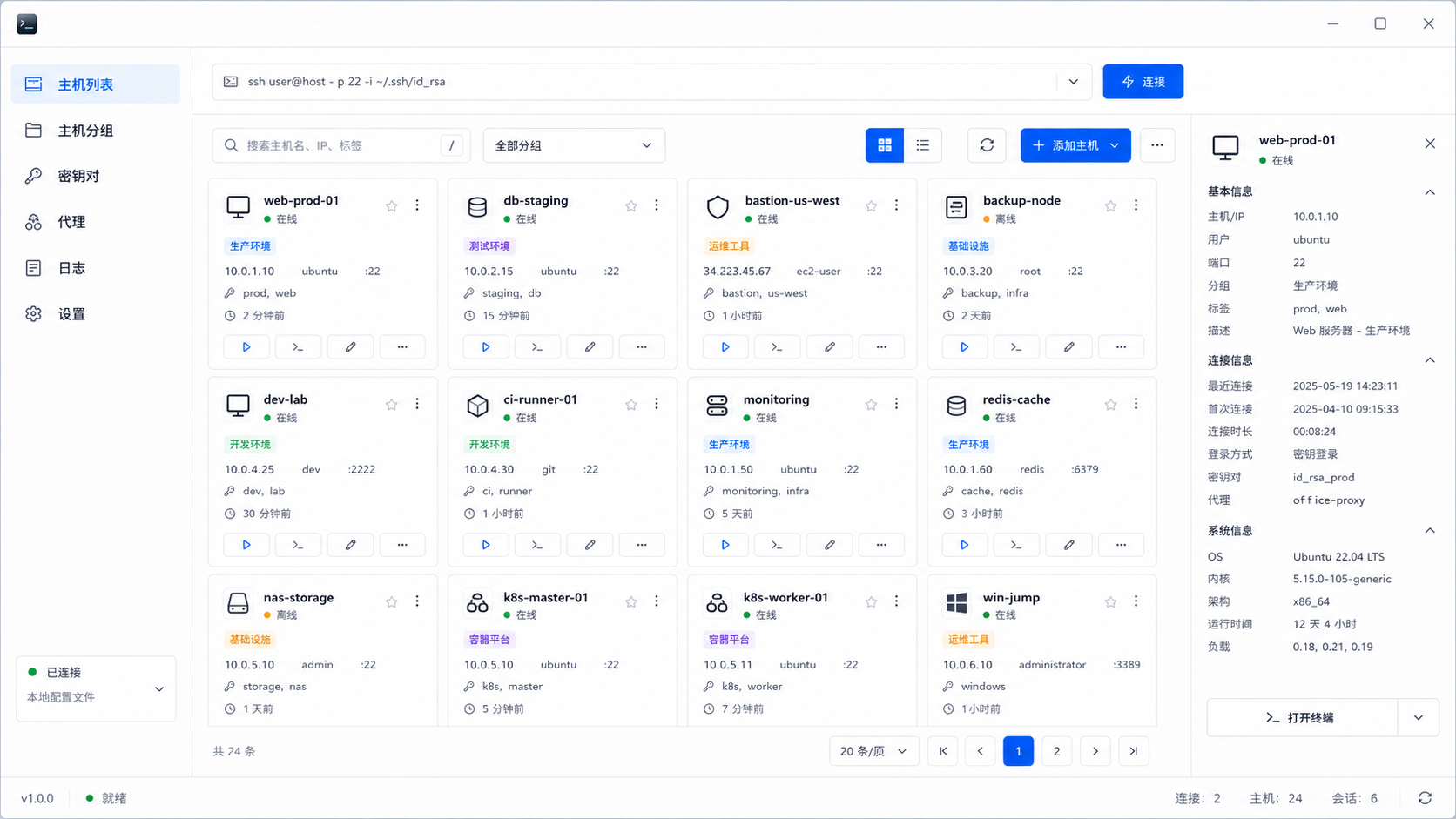The image size is (1456, 819).
Task: Open more actions on ci-runner-01 bottom row
Action: tap(642, 545)
